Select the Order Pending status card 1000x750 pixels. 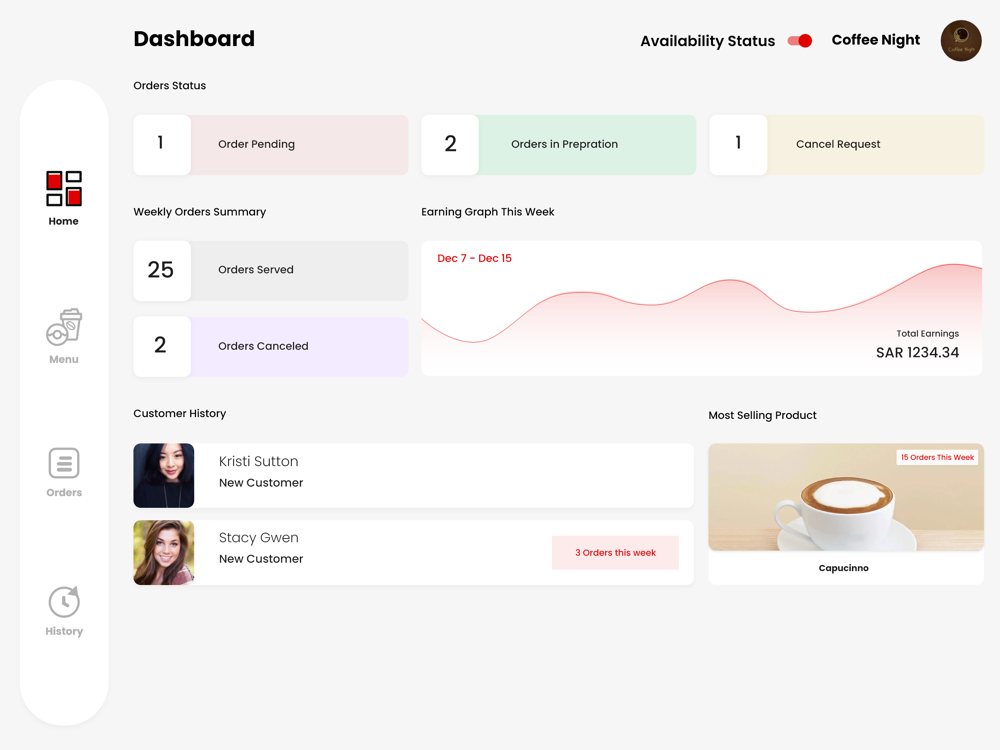270,145
